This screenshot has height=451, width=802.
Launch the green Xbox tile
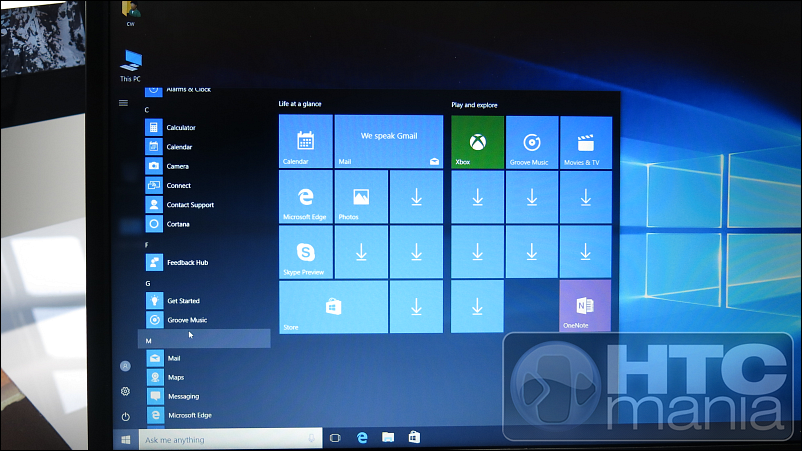click(478, 142)
